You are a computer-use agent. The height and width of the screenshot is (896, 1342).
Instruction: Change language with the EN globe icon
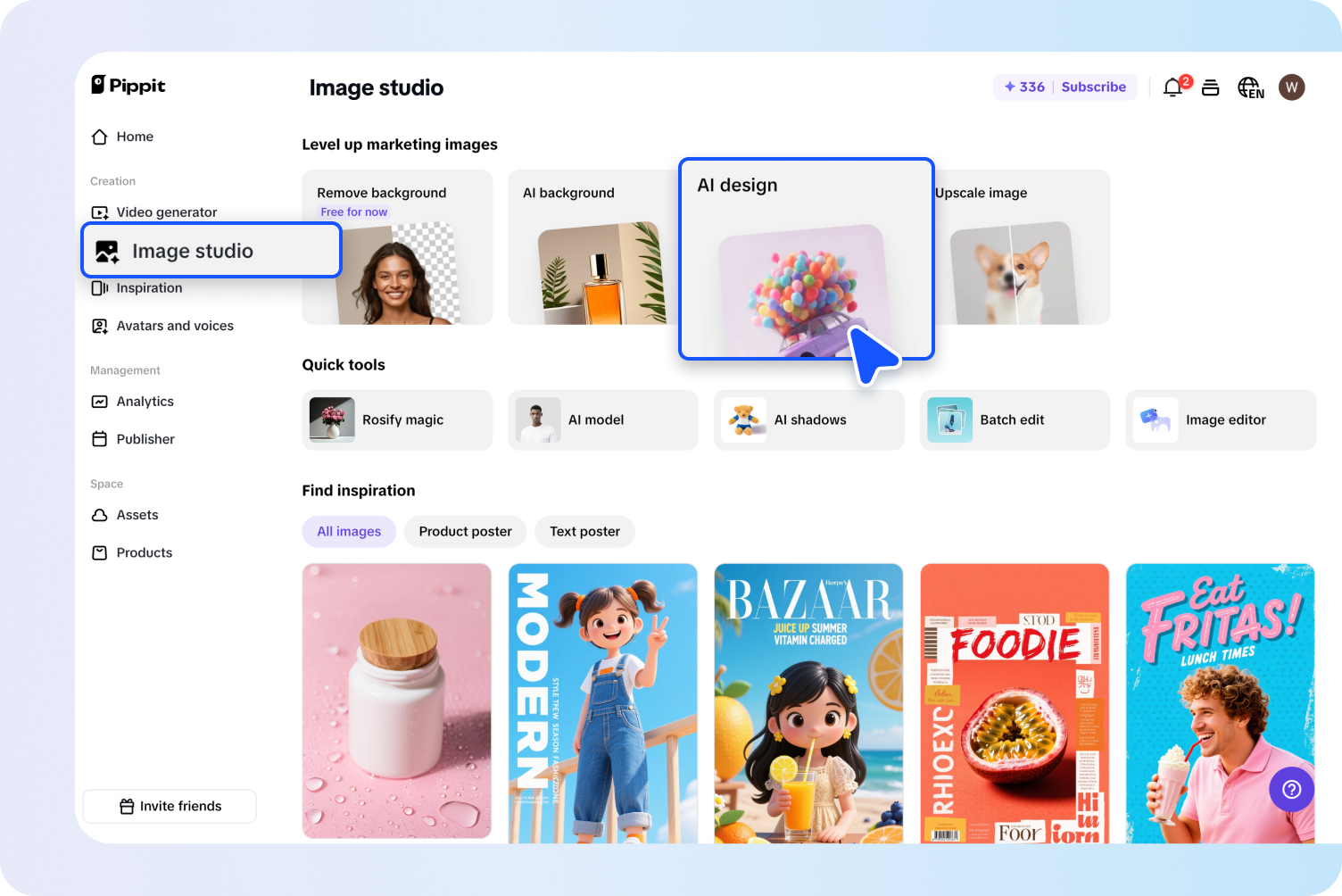tap(1249, 87)
